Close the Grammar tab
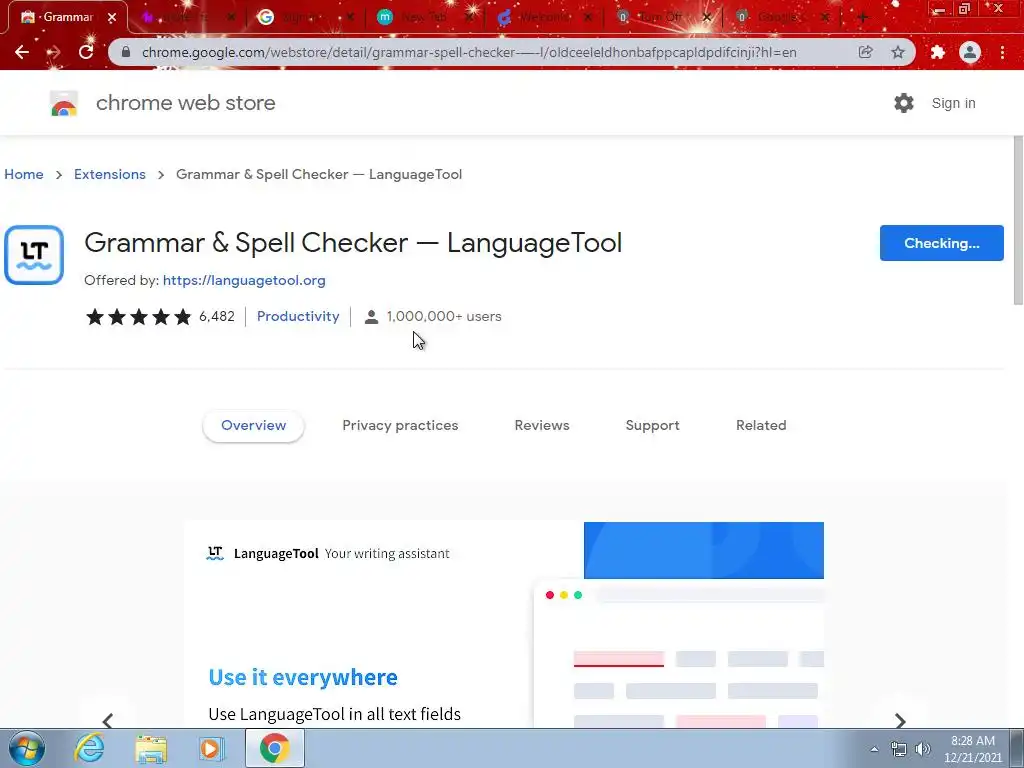1024x768 pixels. click(x=112, y=18)
